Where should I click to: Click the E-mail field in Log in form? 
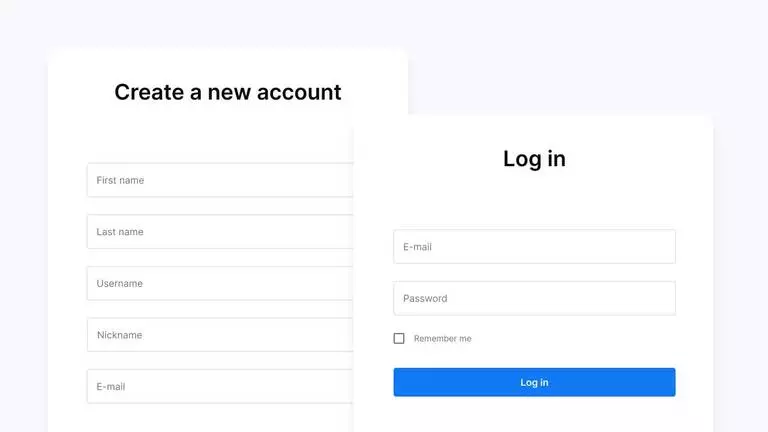click(534, 247)
